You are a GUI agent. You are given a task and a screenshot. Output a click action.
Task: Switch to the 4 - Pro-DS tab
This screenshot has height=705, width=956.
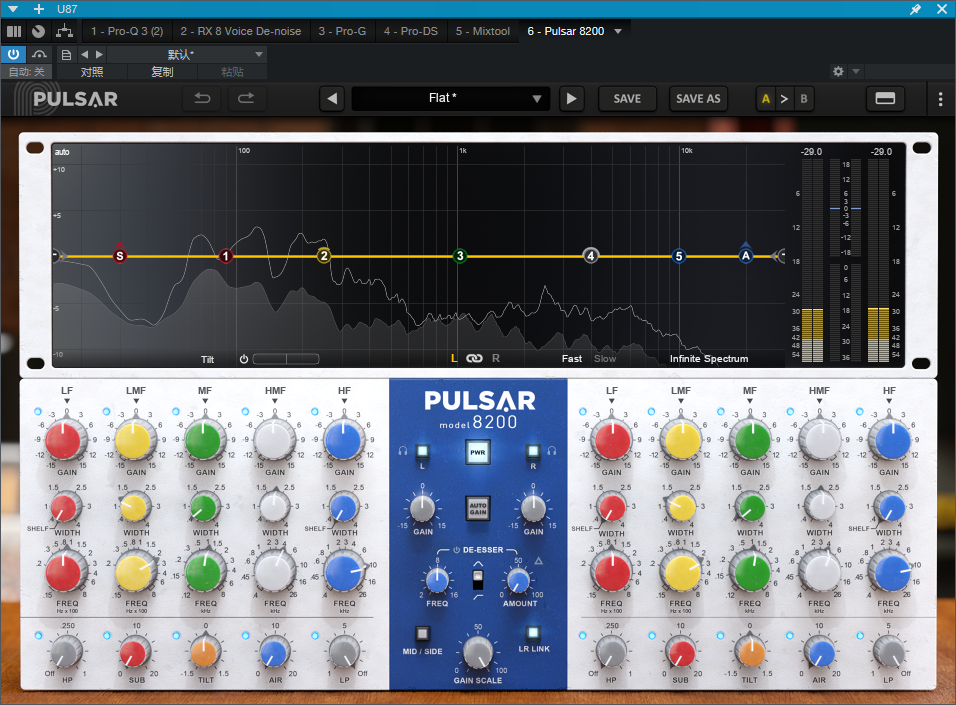(411, 31)
